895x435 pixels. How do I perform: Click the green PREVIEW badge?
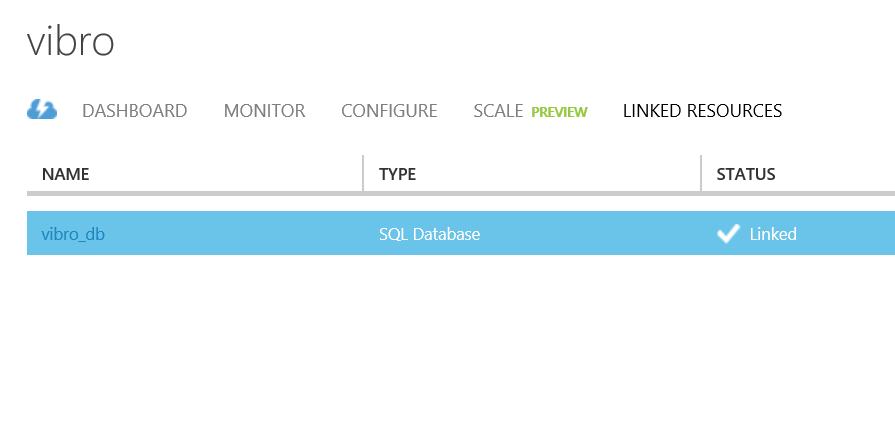559,112
